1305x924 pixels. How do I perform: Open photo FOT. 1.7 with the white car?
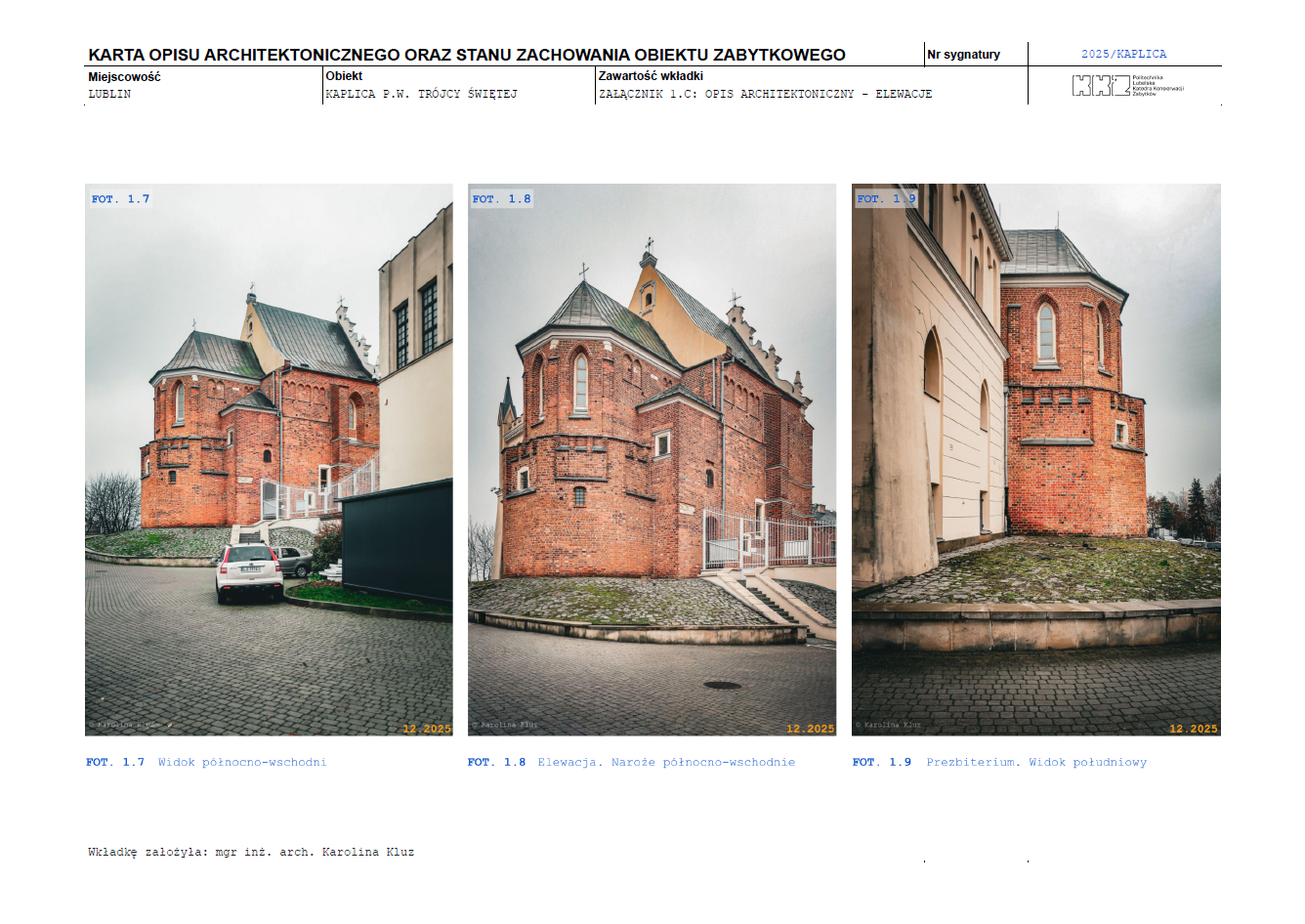[269, 459]
